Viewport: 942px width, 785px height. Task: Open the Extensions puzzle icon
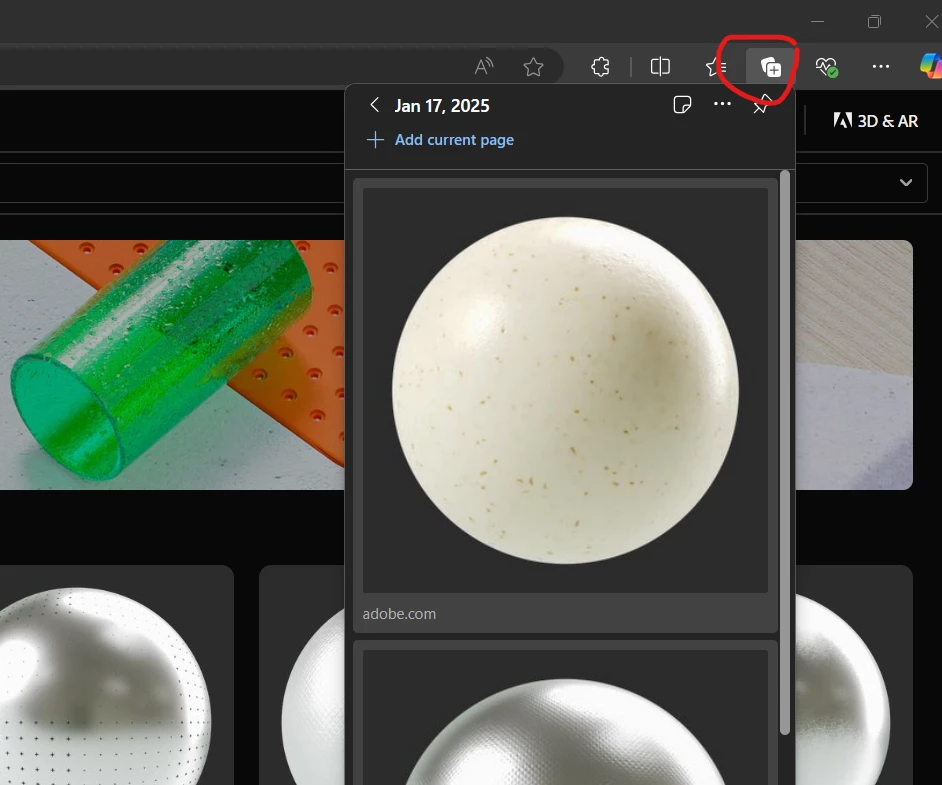pos(600,66)
